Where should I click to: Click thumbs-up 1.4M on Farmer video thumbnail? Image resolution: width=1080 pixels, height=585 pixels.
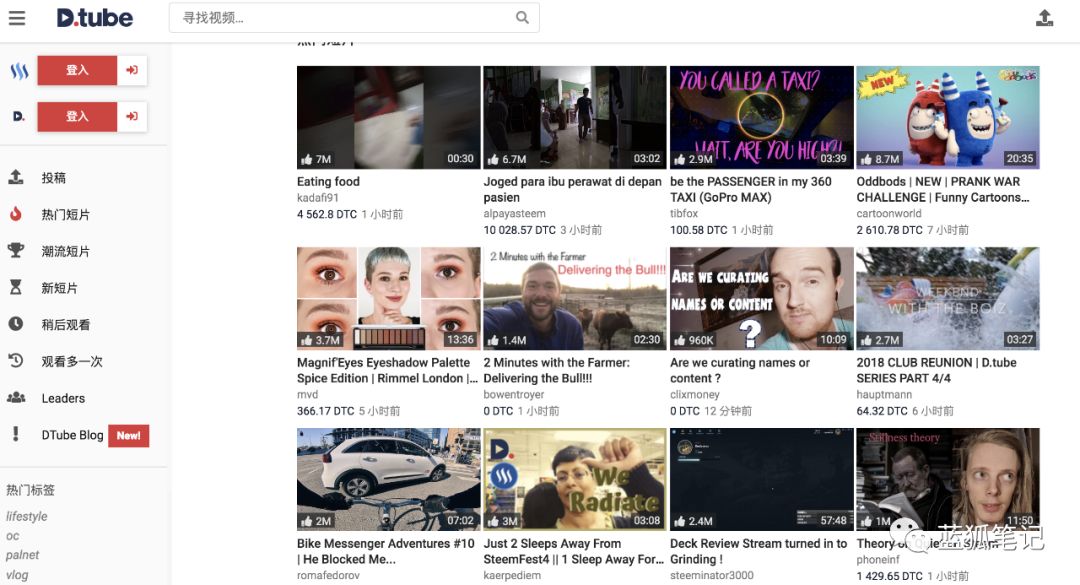click(x=507, y=340)
